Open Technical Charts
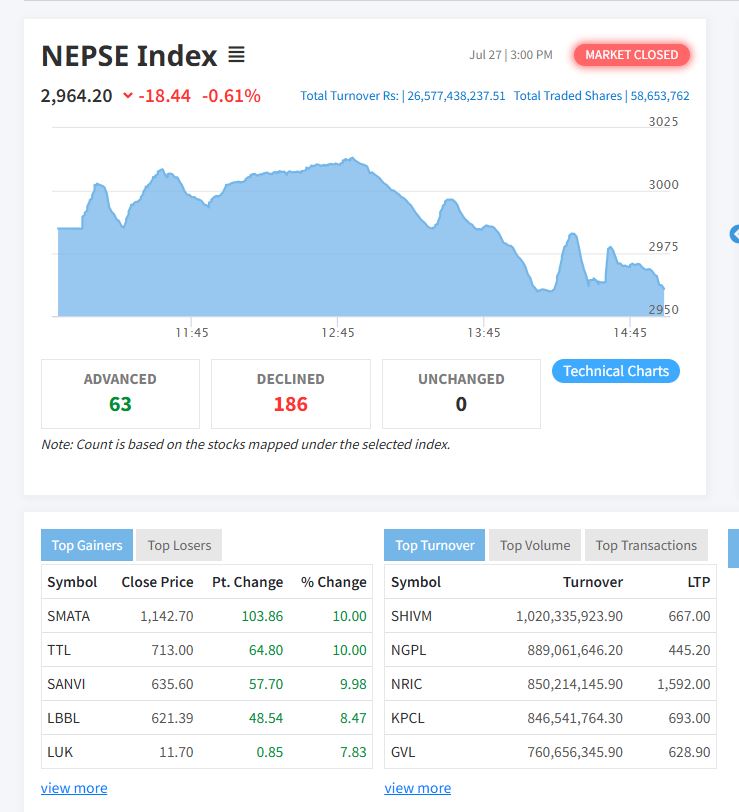Image resolution: width=739 pixels, height=812 pixels. tap(615, 371)
